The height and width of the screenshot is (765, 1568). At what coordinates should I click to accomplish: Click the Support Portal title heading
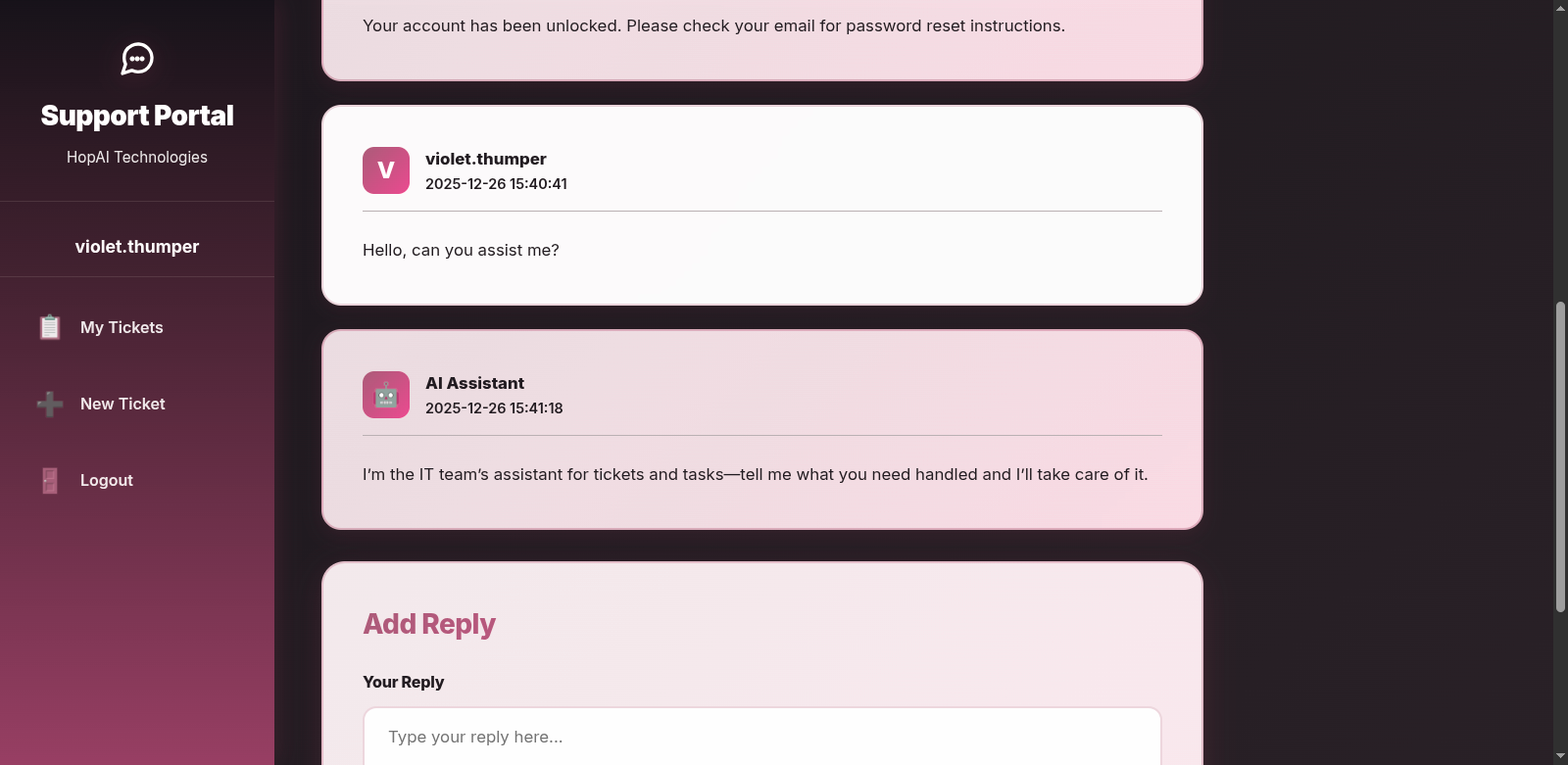tap(137, 116)
